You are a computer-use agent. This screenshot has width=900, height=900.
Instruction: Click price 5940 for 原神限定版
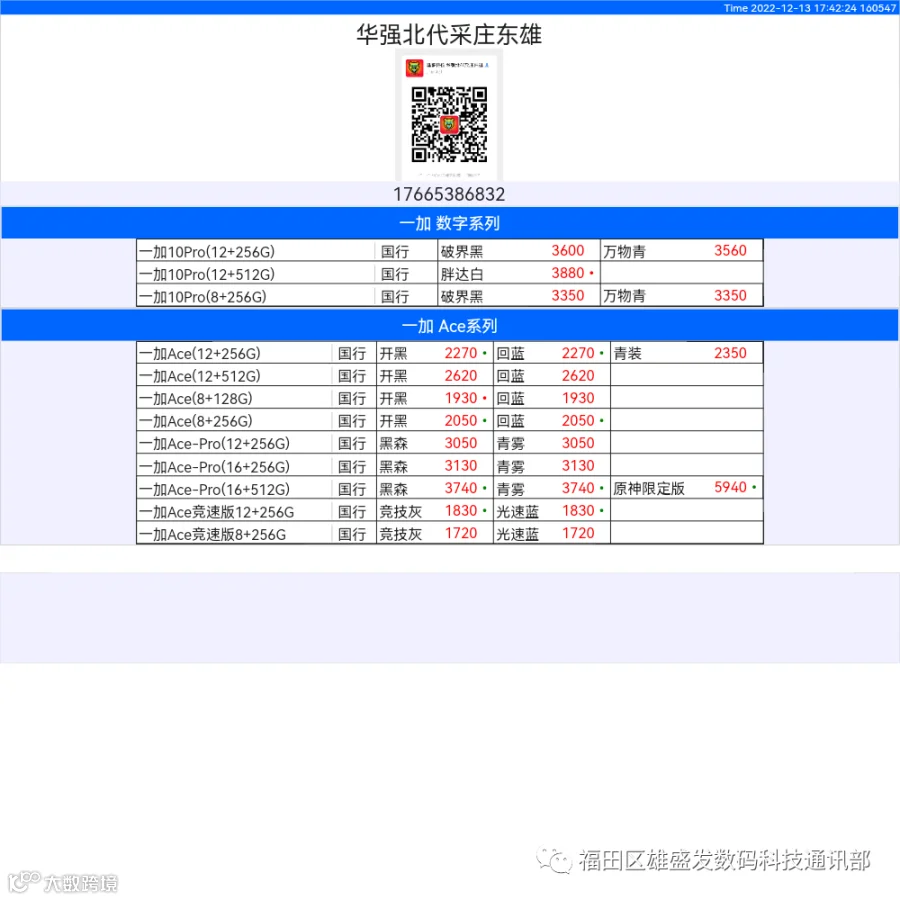coord(730,487)
